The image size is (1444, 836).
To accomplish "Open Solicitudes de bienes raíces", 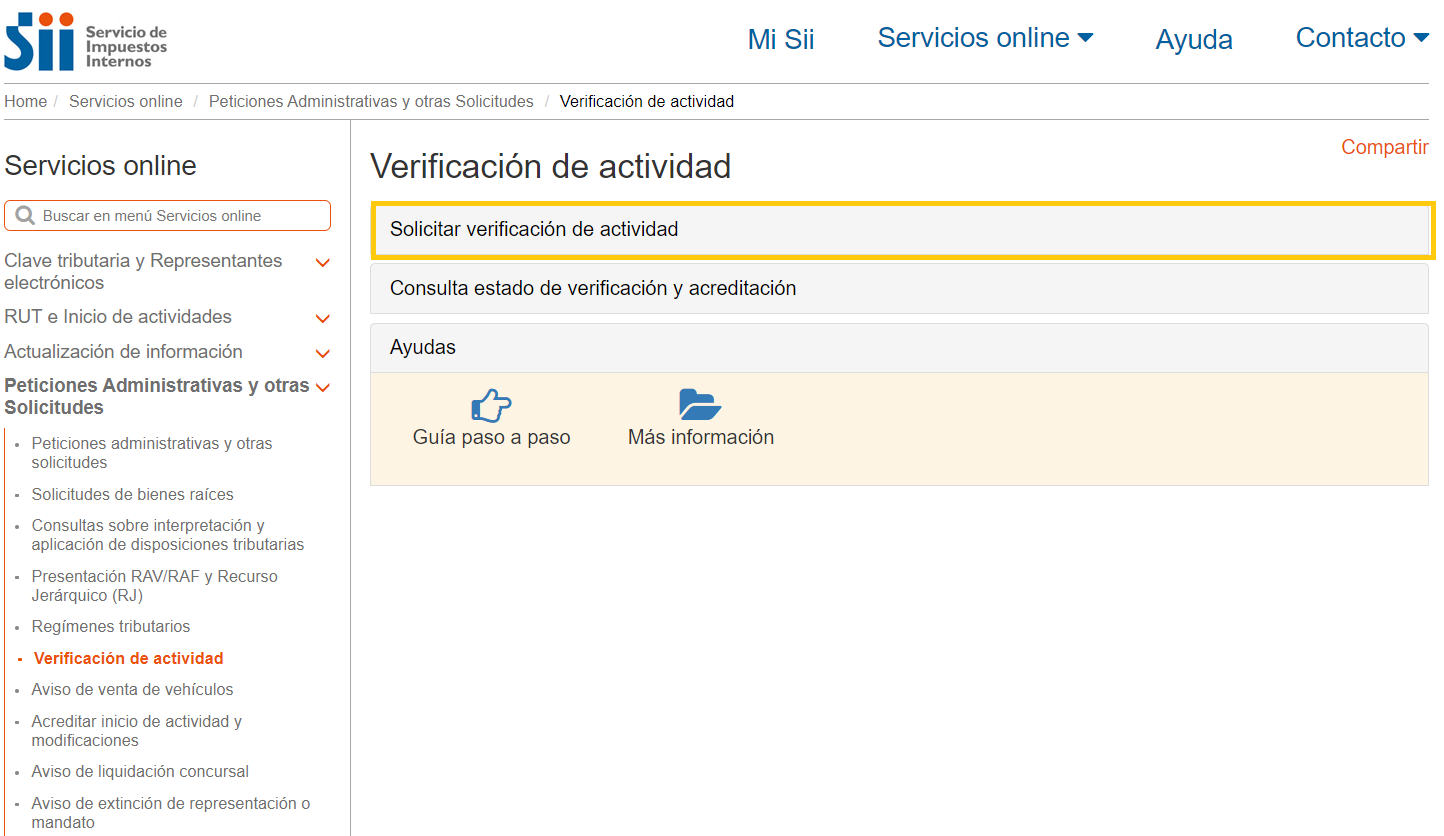I will [132, 494].
